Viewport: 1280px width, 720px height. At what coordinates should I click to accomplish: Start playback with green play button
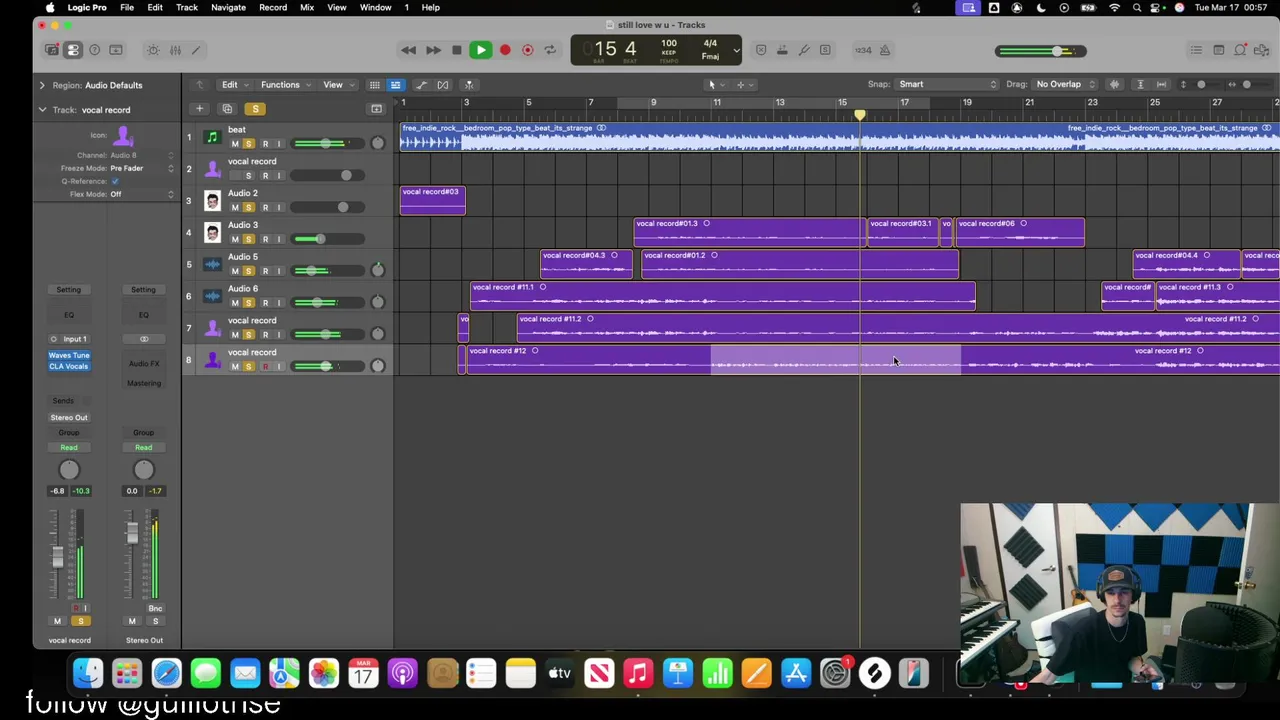(481, 50)
